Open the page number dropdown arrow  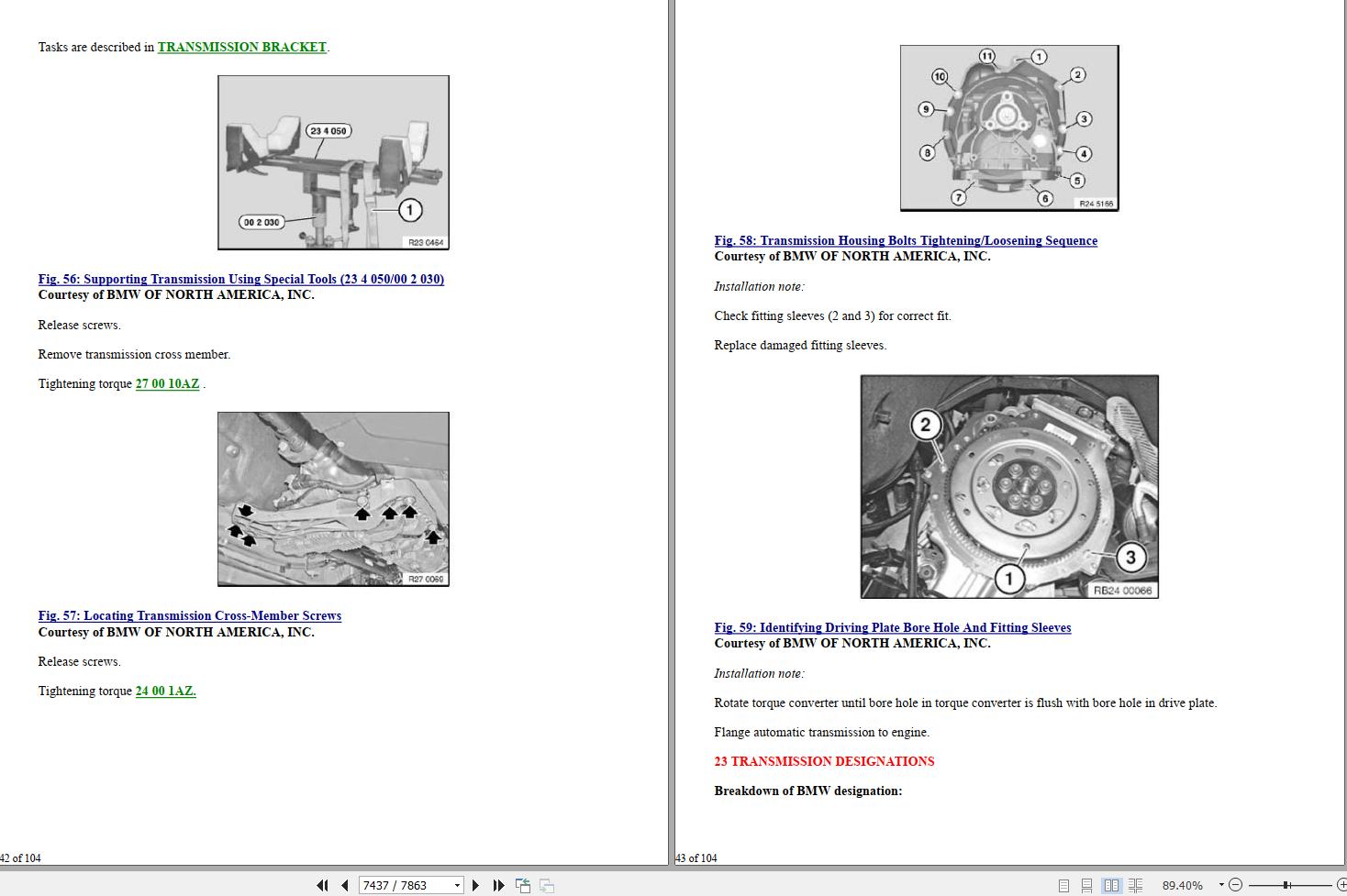pyautogui.click(x=456, y=885)
